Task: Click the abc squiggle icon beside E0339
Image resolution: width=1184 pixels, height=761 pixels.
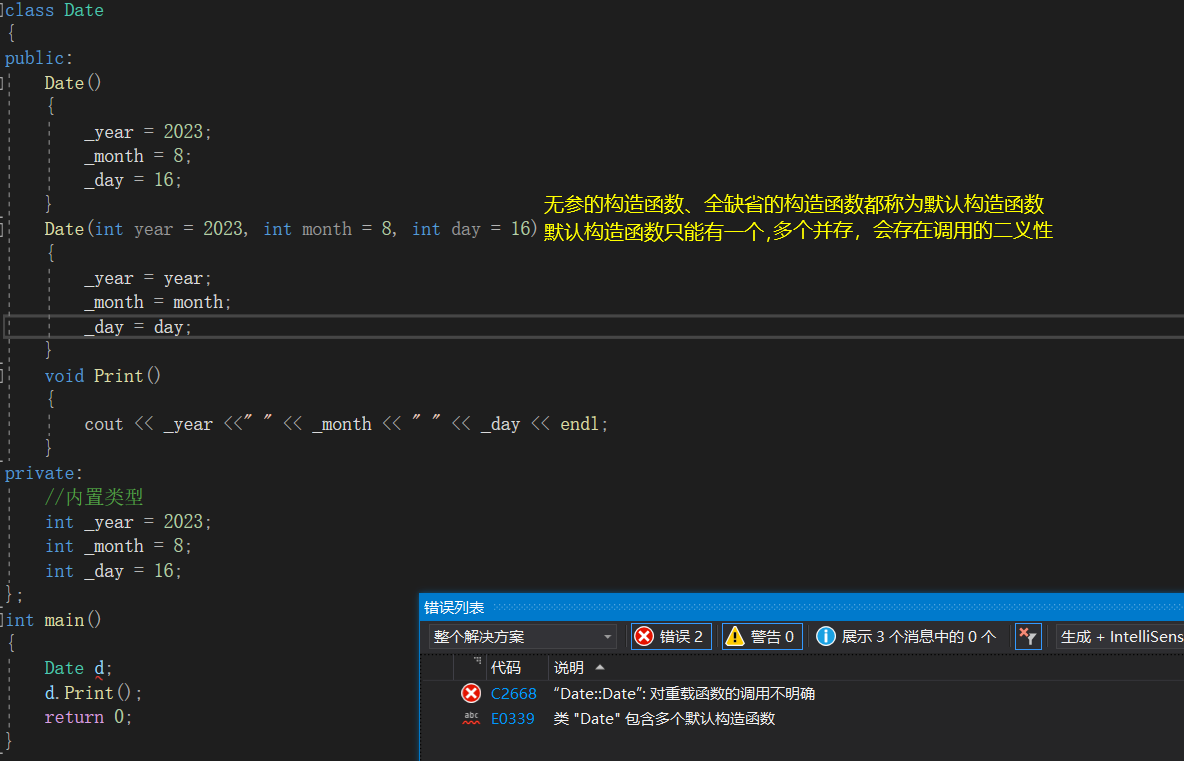Action: coord(470,719)
